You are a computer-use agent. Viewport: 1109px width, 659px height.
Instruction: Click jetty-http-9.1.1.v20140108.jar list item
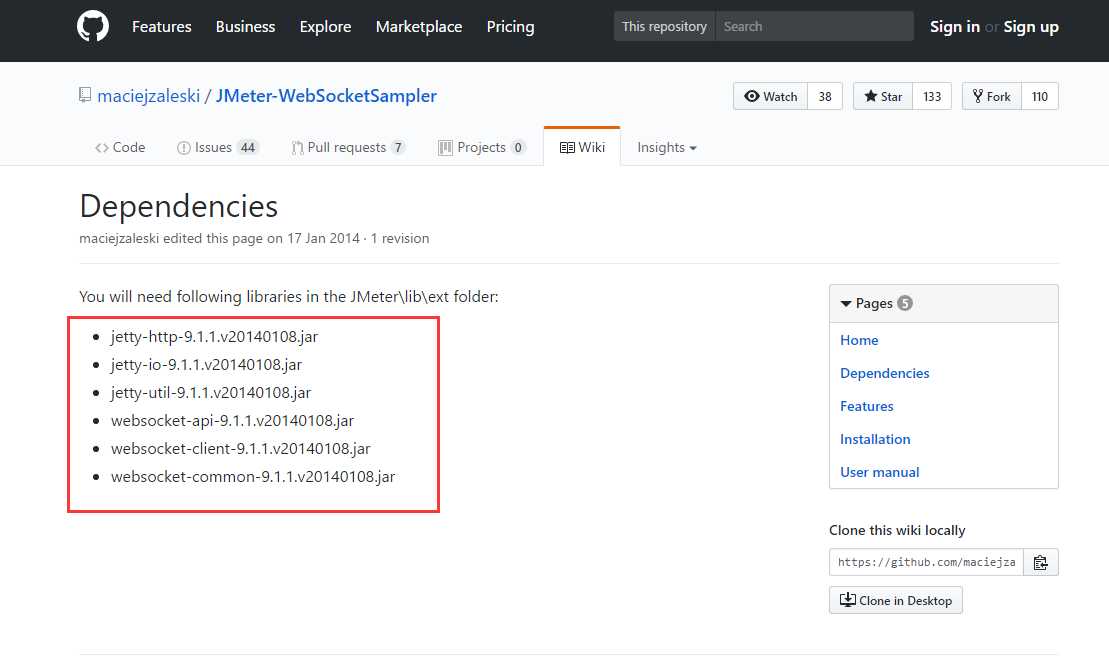click(x=214, y=337)
